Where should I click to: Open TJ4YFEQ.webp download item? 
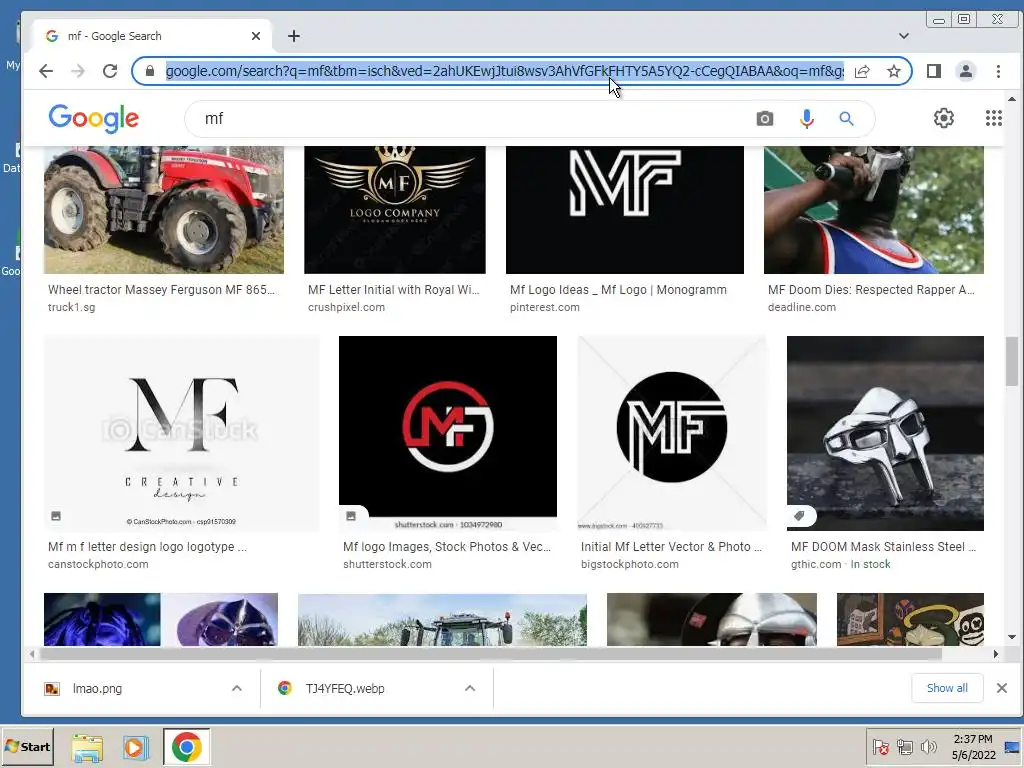pyautogui.click(x=345, y=688)
